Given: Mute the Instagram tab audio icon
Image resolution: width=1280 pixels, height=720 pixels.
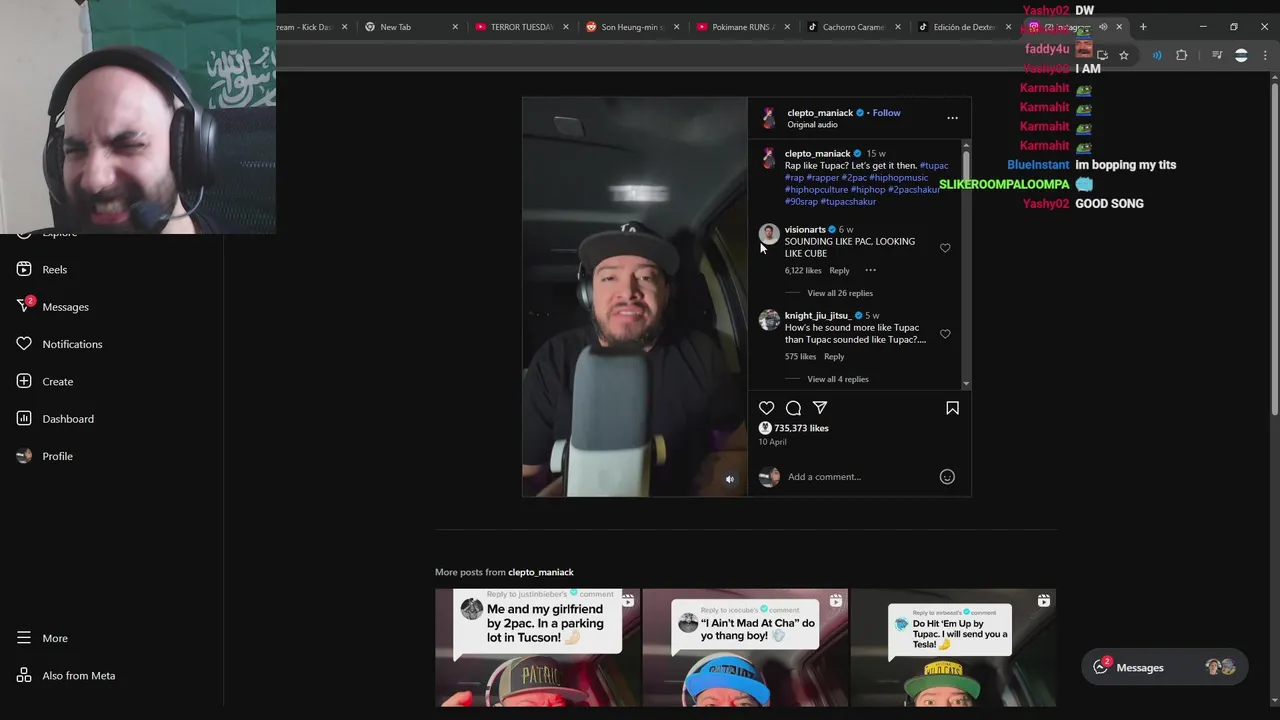Looking at the screenshot, I should [x=1103, y=27].
